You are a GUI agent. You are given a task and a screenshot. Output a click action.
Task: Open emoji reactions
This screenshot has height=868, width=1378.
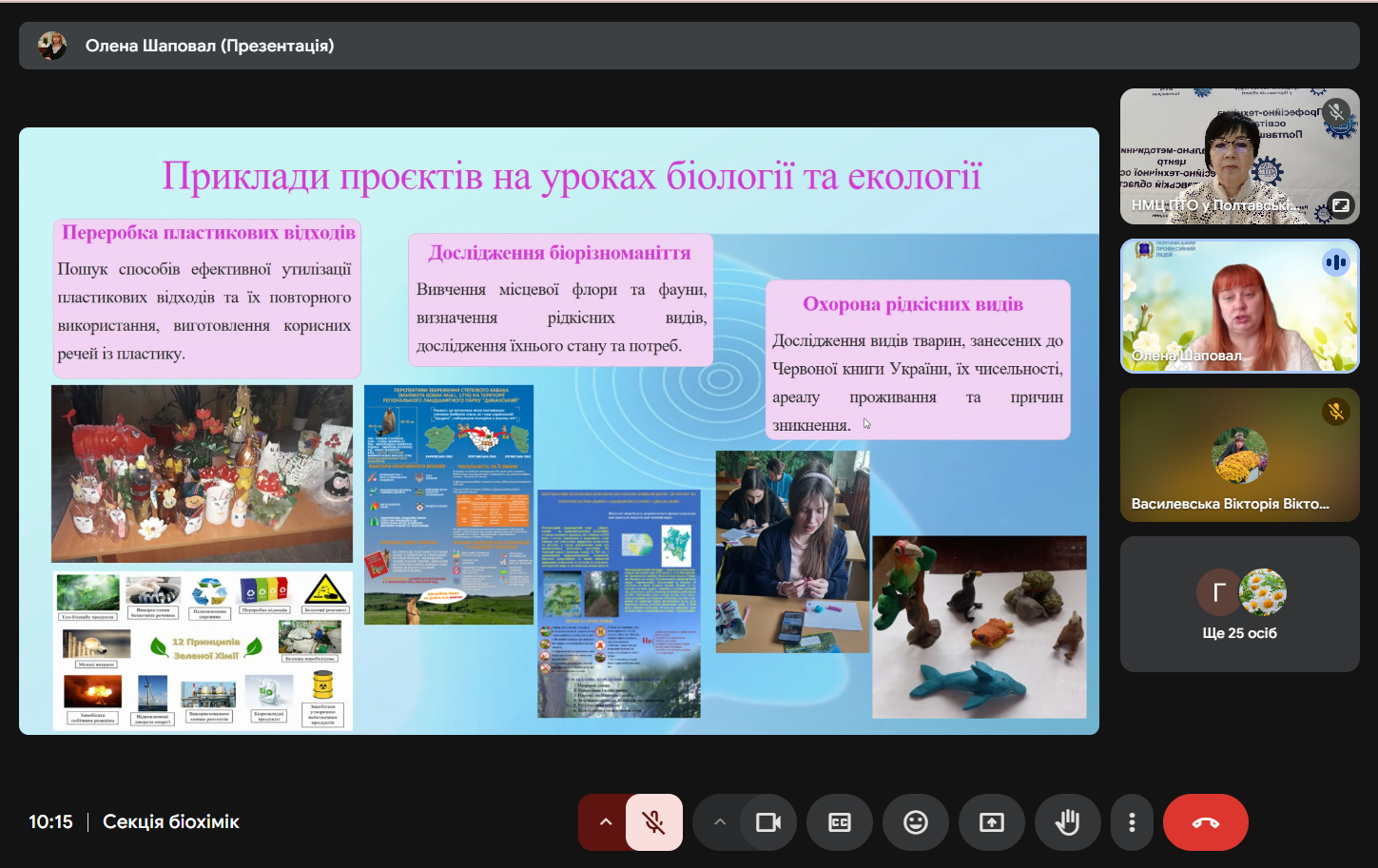[916, 822]
